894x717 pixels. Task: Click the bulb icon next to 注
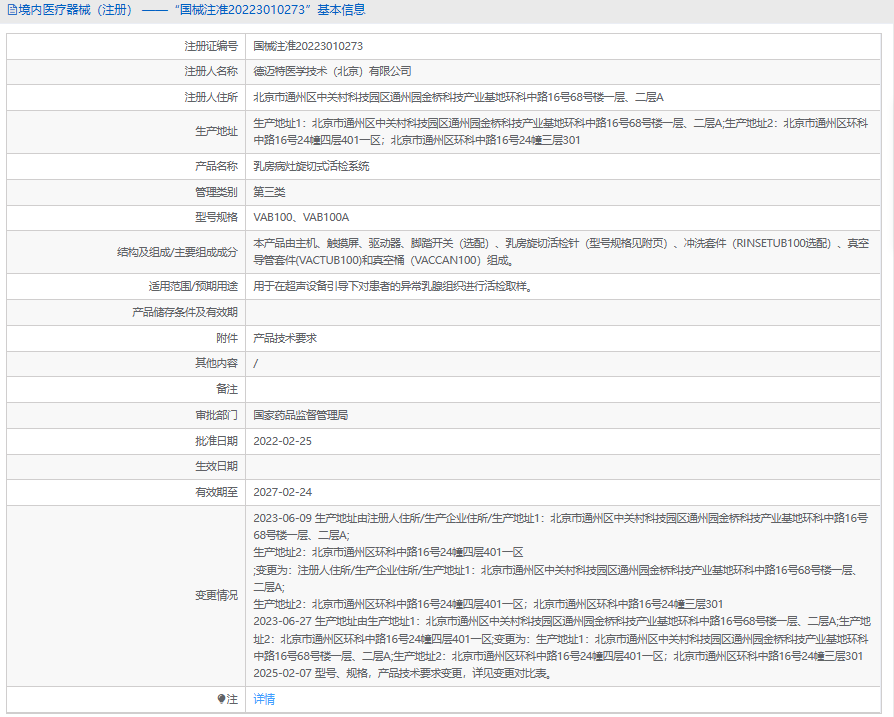[x=221, y=699]
